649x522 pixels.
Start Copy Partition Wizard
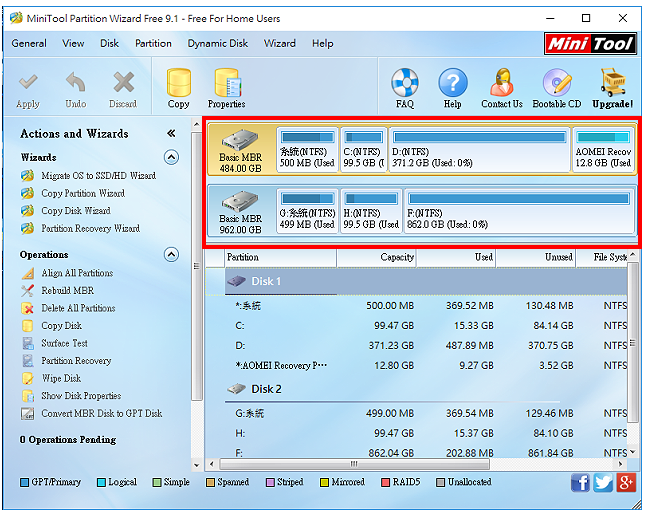(83, 193)
